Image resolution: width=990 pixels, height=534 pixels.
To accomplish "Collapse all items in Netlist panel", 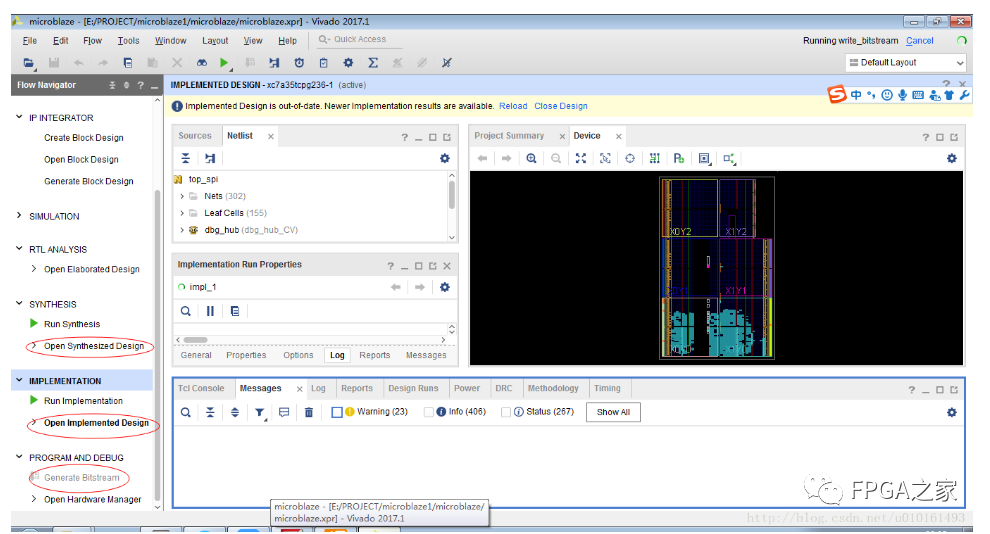I will pos(186,159).
